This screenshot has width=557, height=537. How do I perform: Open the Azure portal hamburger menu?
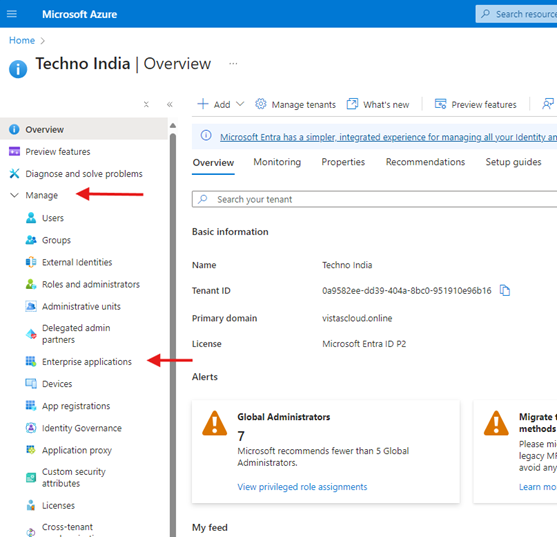(x=12, y=14)
